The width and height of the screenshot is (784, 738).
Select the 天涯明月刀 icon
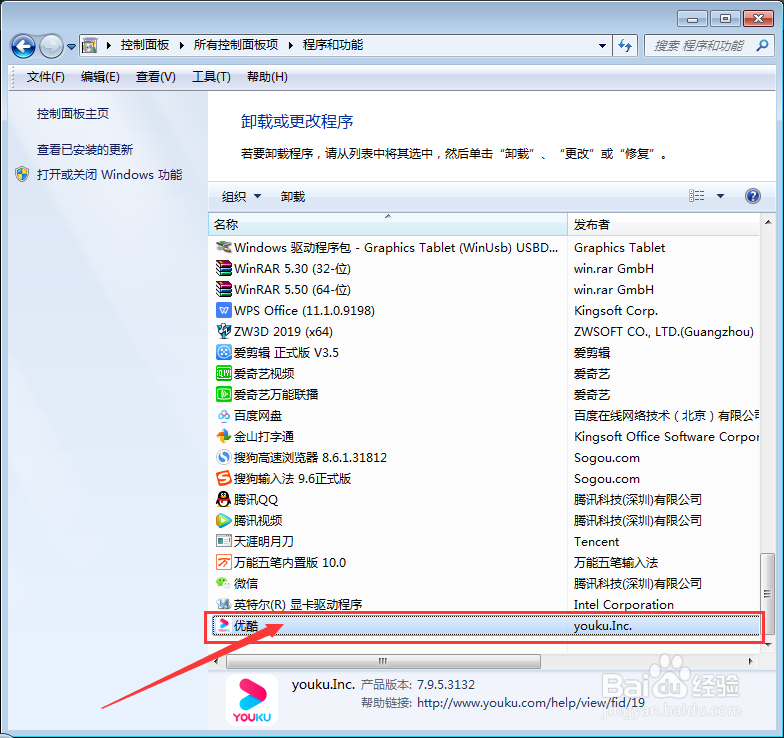pos(224,541)
